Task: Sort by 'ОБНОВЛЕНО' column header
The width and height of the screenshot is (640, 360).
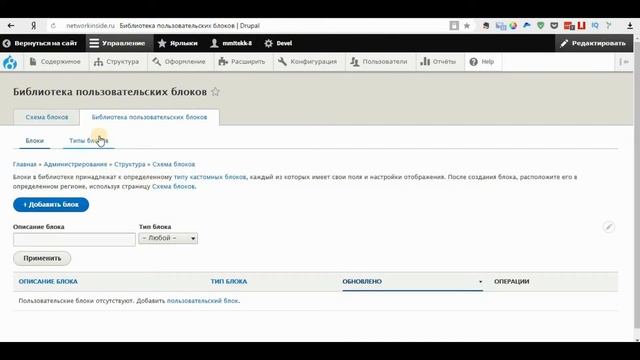Action: [x=362, y=282]
